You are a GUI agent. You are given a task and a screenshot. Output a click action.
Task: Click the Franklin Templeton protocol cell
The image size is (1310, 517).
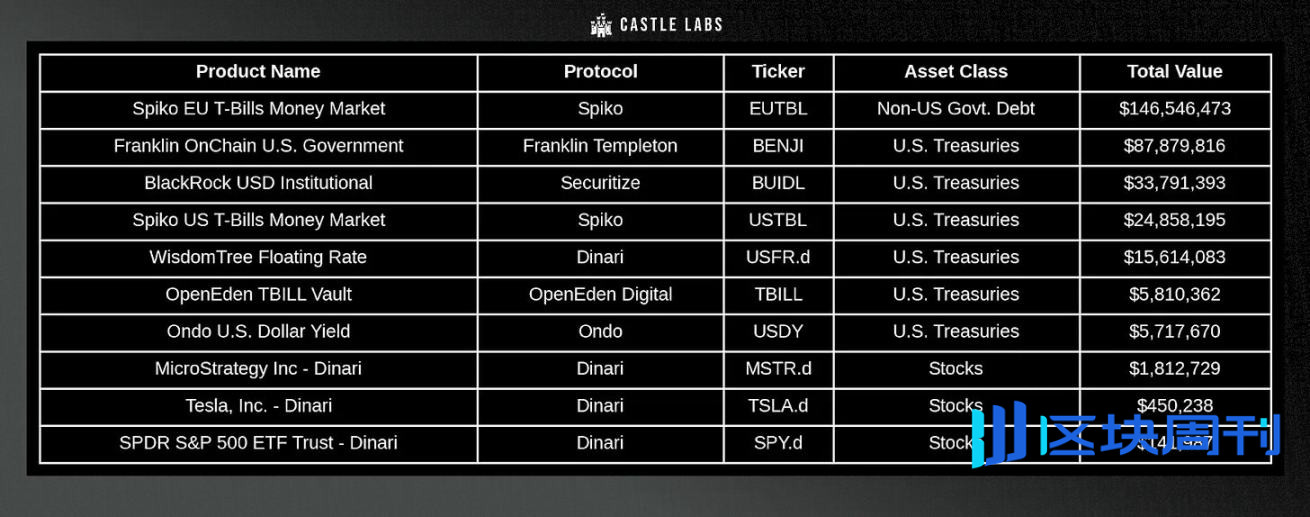(600, 146)
